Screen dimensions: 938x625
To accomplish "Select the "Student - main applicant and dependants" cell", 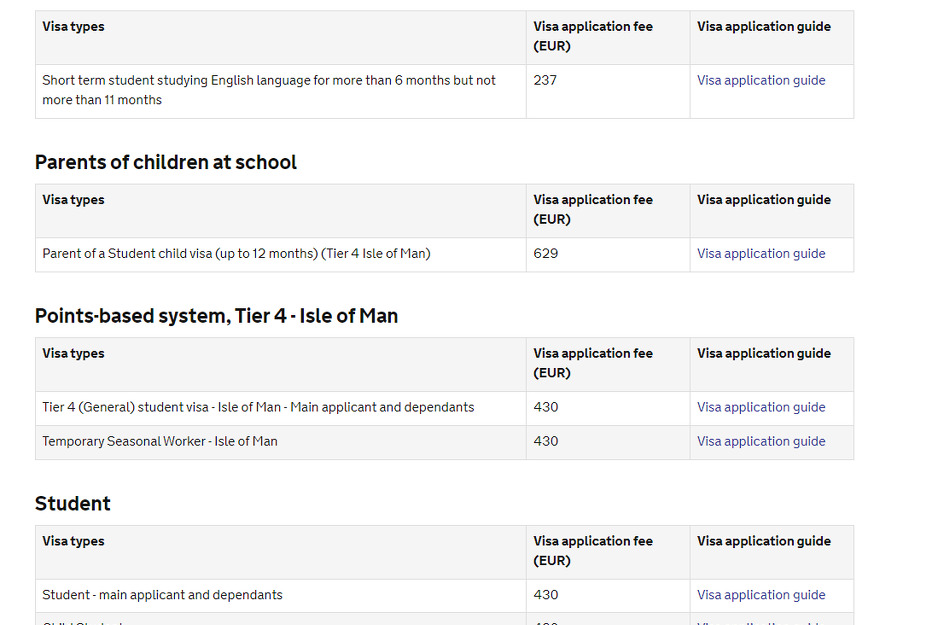I will point(281,596).
